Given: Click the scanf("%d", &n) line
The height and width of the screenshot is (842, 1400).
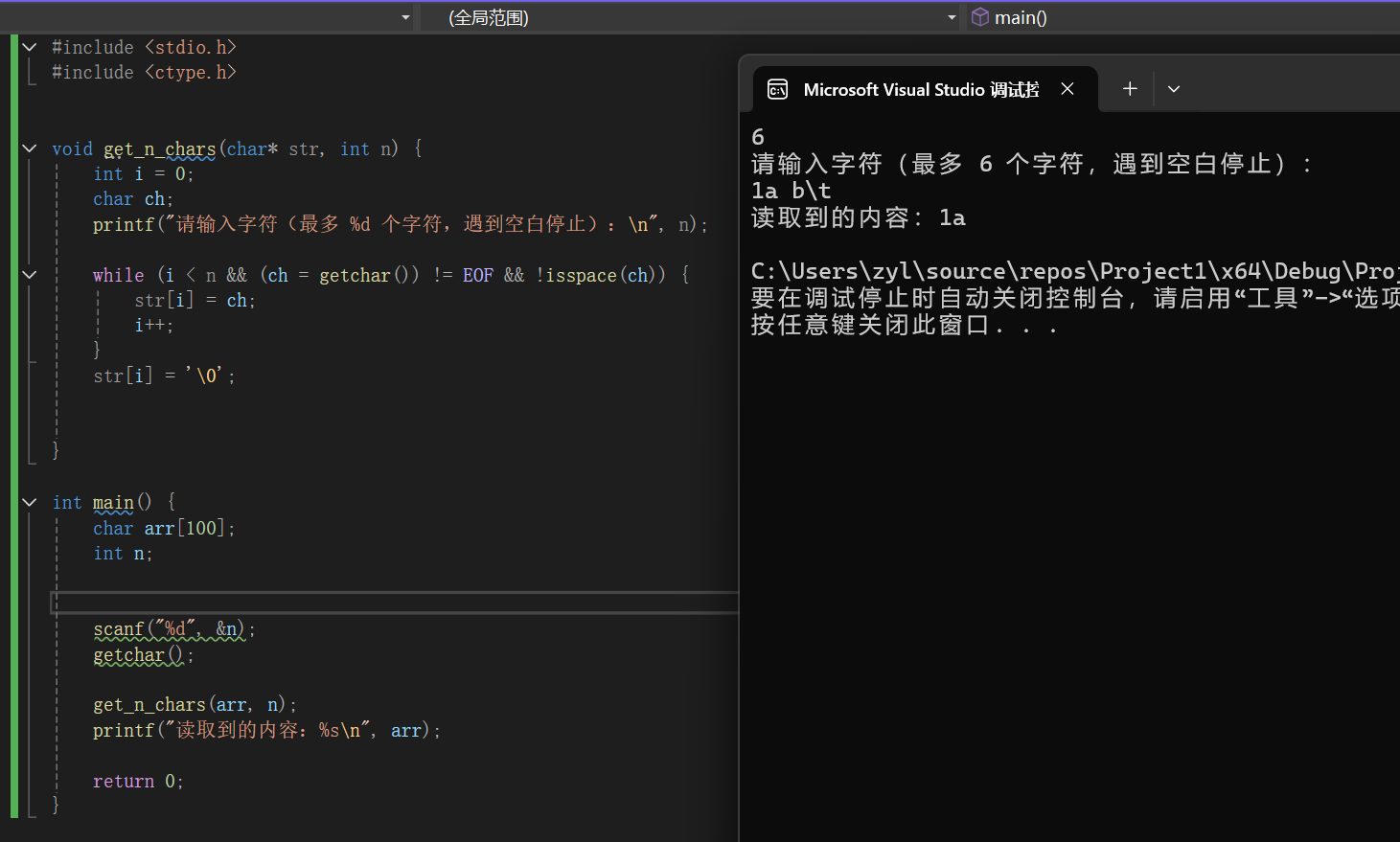Looking at the screenshot, I should 174,629.
